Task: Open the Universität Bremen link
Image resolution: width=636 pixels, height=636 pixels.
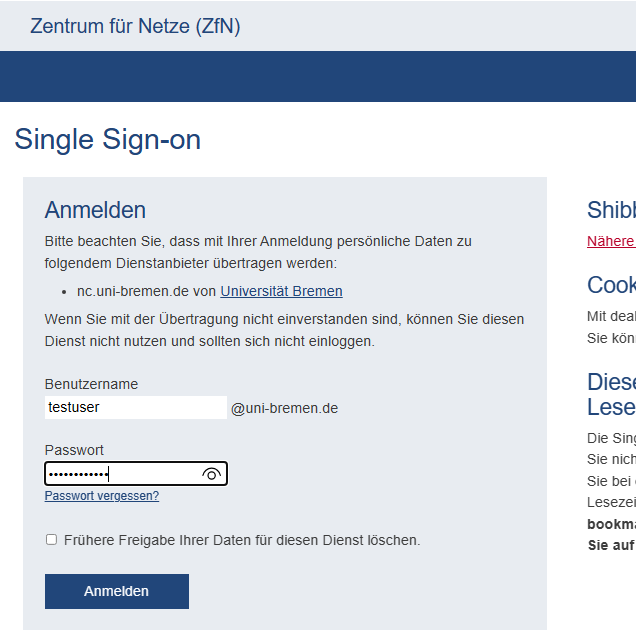Action: (281, 291)
